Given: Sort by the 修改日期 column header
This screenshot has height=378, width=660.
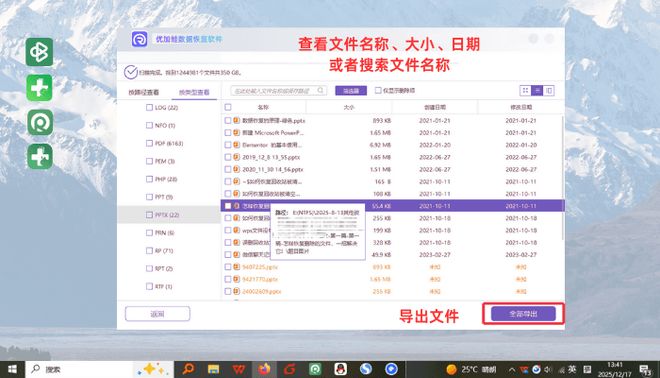Looking at the screenshot, I should tap(521, 107).
